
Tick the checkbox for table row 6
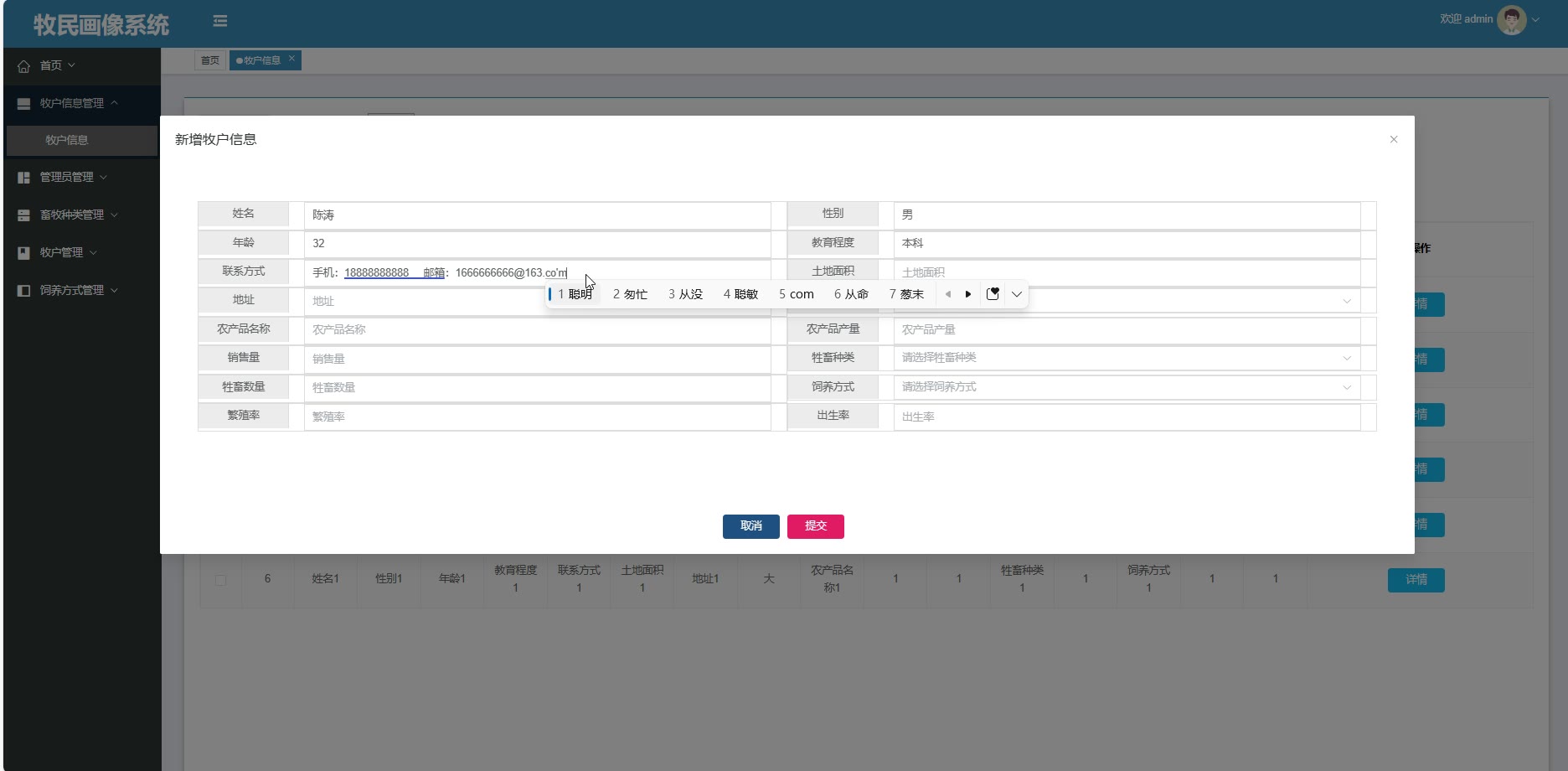point(220,580)
